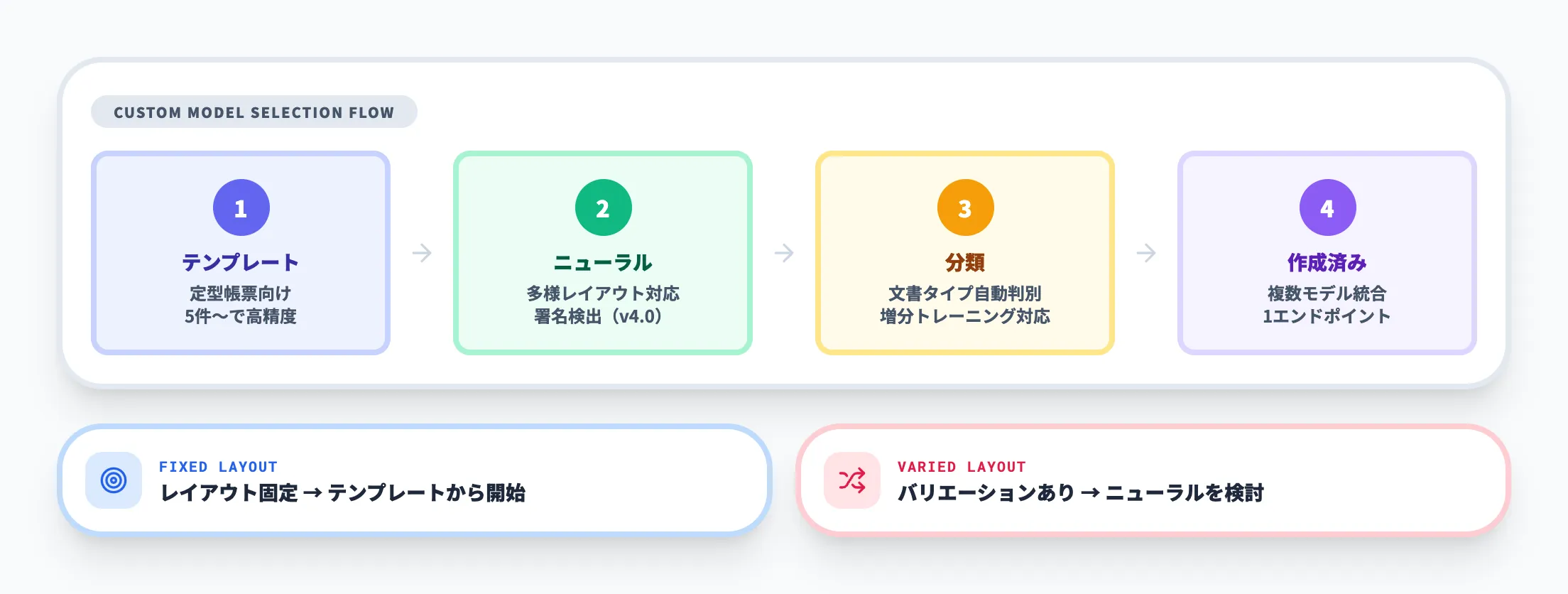This screenshot has width=1568, height=594.
Task: Click the green number 2 circle
Action: pyautogui.click(x=603, y=207)
